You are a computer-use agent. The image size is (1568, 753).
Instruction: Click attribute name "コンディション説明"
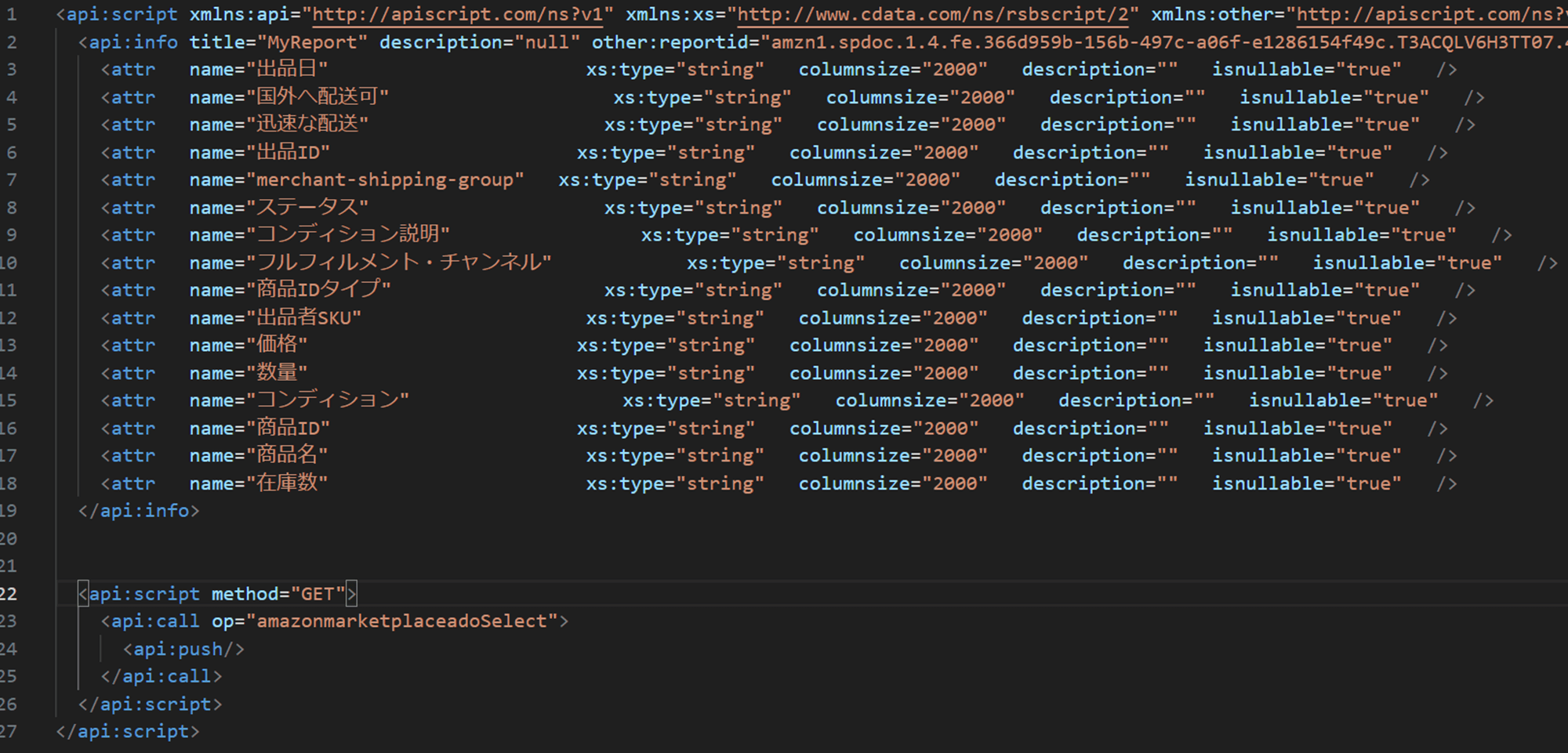(348, 235)
